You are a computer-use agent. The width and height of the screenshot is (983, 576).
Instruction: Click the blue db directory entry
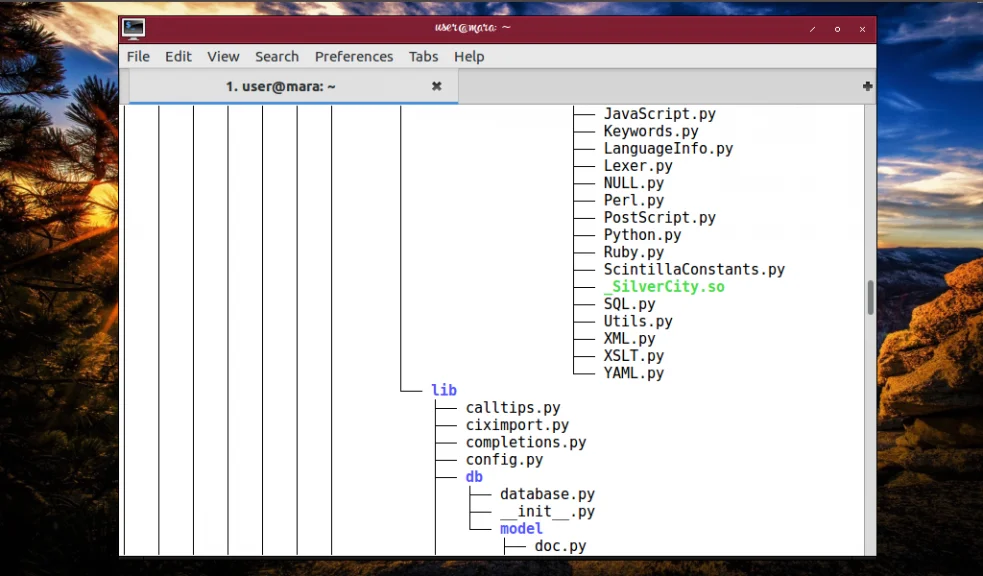pyautogui.click(x=474, y=477)
